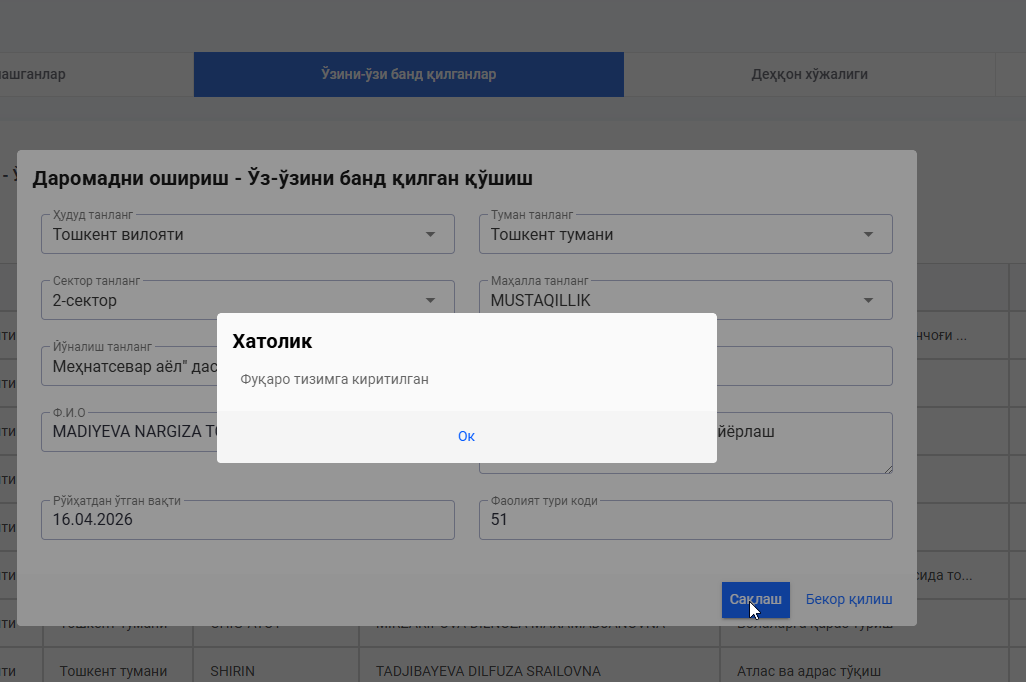Click the Сақлаш save button
This screenshot has height=682, width=1026.
coord(755,600)
